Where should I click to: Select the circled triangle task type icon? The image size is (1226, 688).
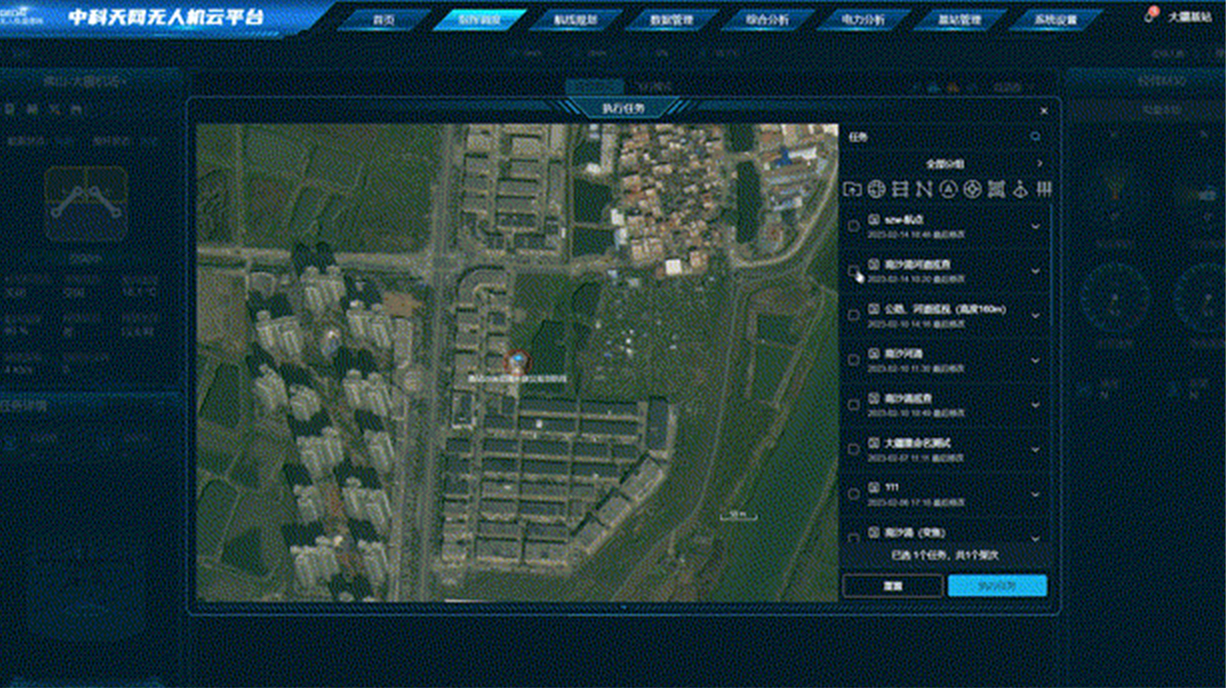pos(948,189)
